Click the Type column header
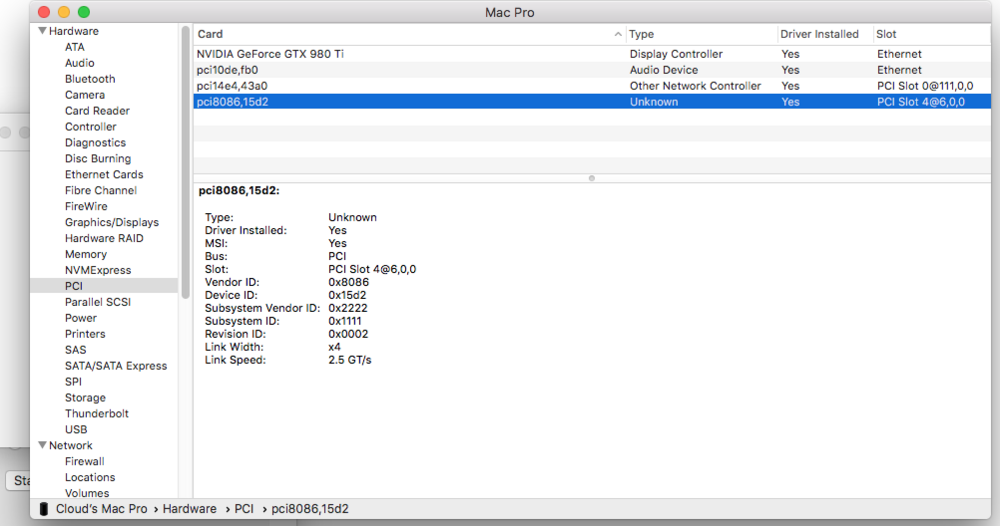This screenshot has width=1000, height=526. (x=700, y=34)
